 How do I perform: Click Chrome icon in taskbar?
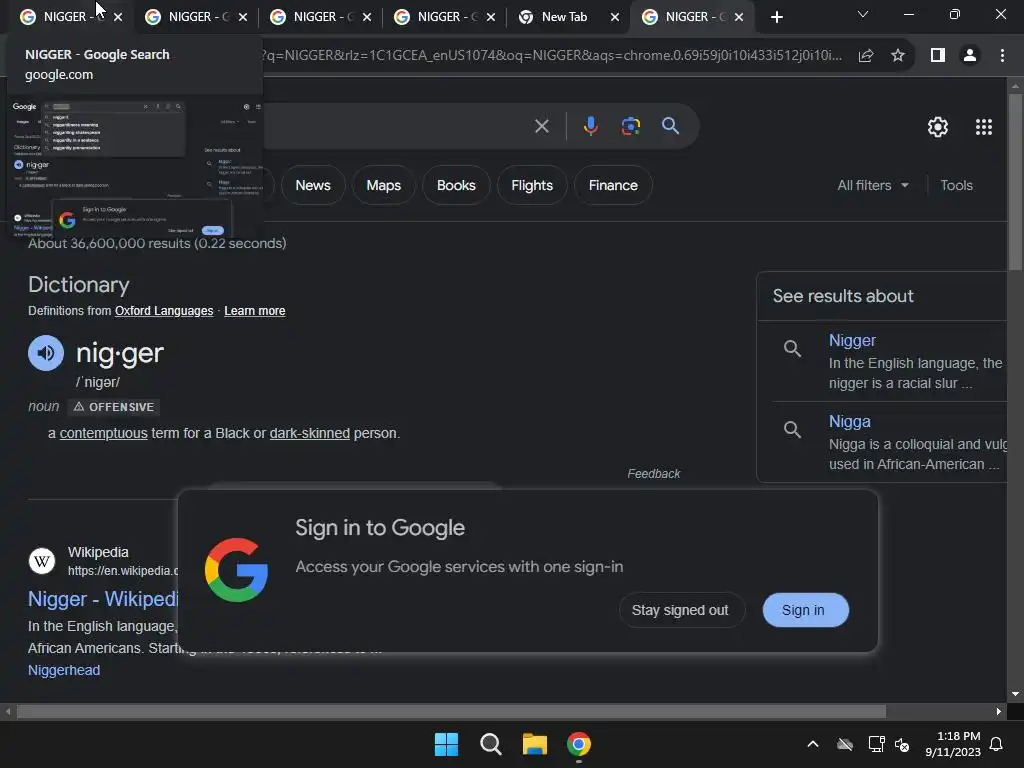click(x=579, y=744)
